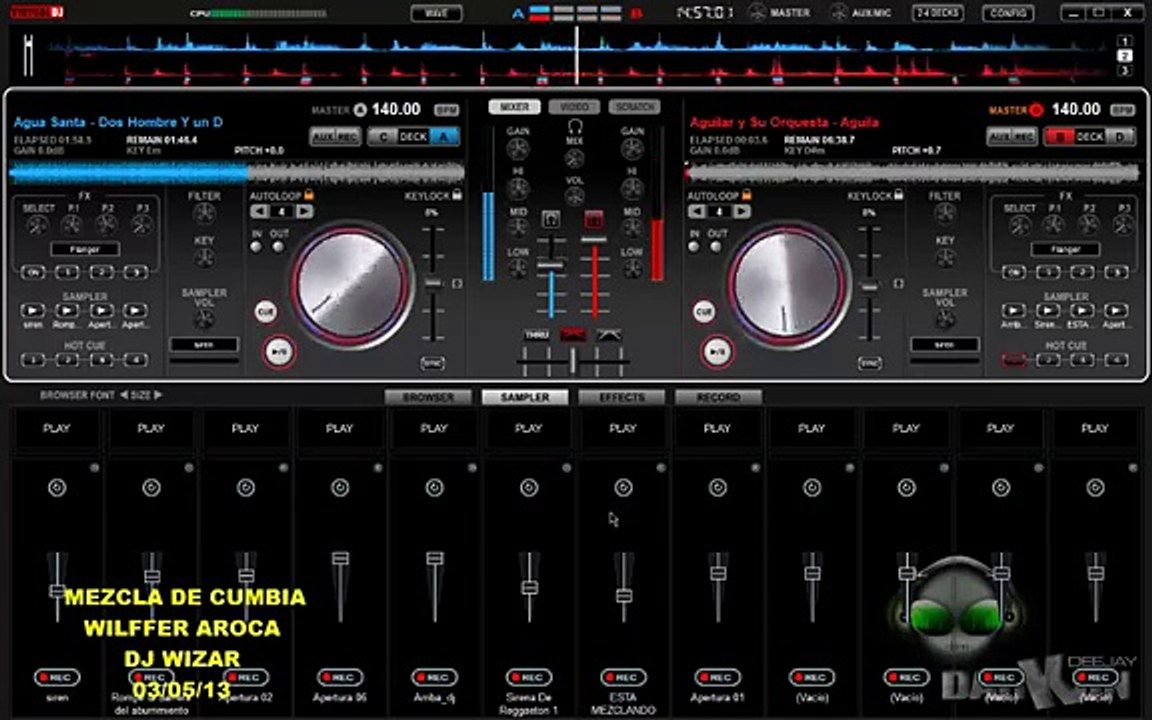The width and height of the screenshot is (1152, 720).
Task: Play right deck sampler slot 'Amb...'
Action: pos(1013,310)
